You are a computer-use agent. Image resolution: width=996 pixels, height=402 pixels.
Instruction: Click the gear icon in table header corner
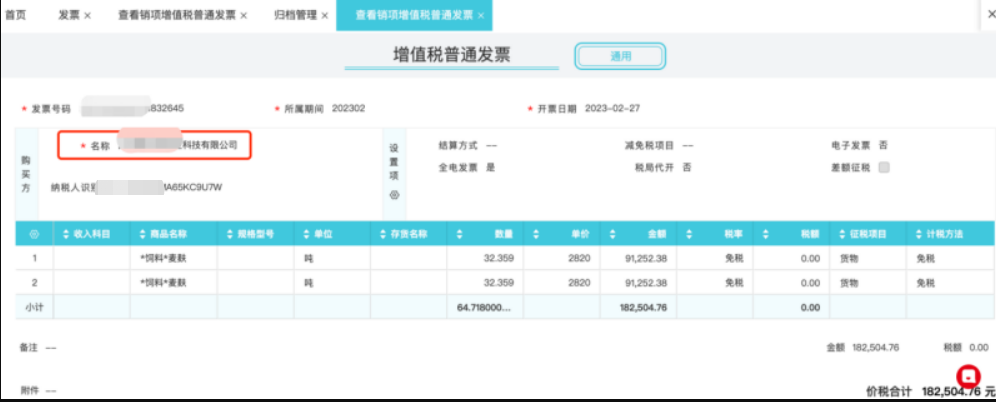pyautogui.click(x=34, y=233)
